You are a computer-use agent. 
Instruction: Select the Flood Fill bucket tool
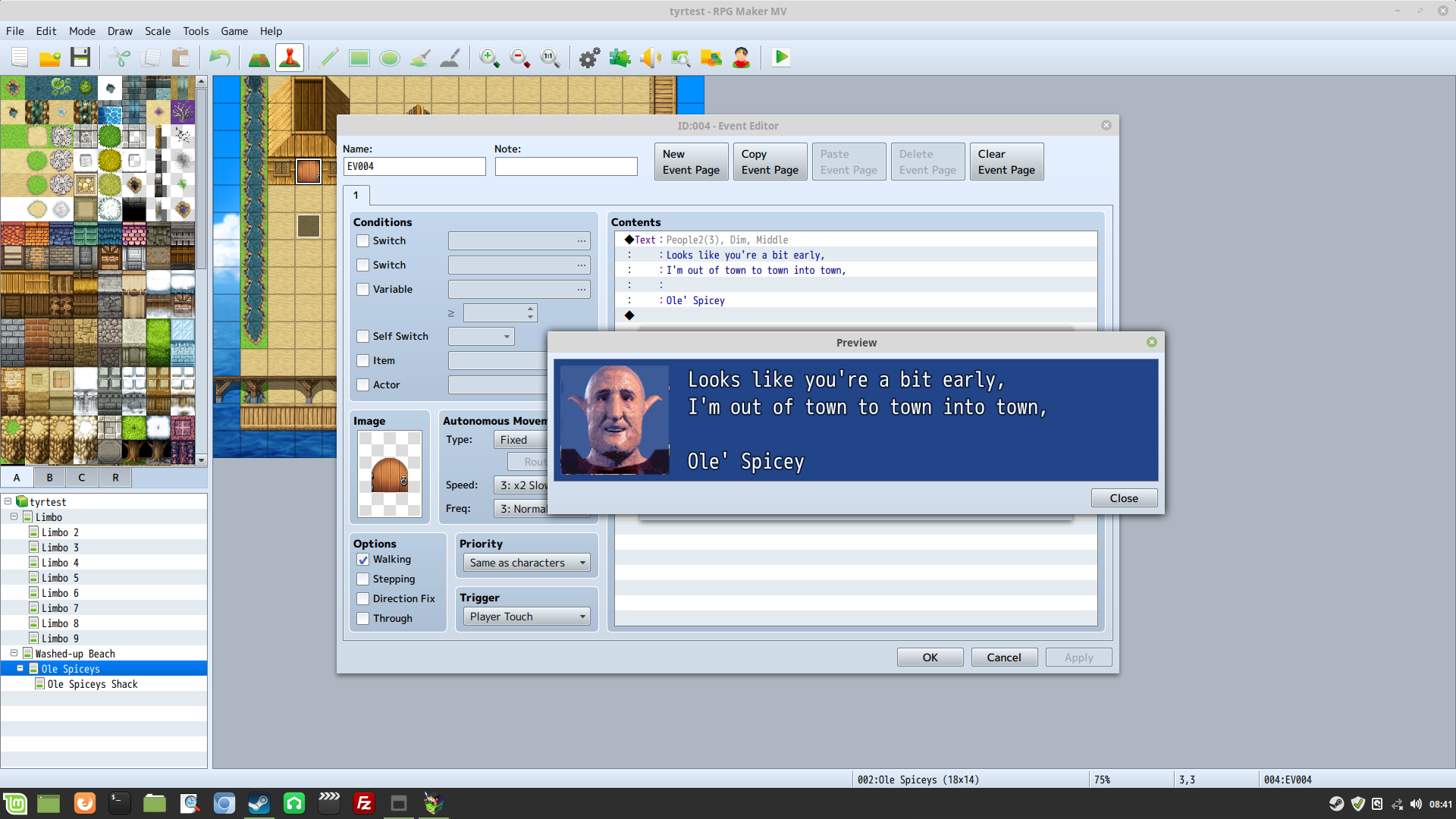pyautogui.click(x=420, y=58)
